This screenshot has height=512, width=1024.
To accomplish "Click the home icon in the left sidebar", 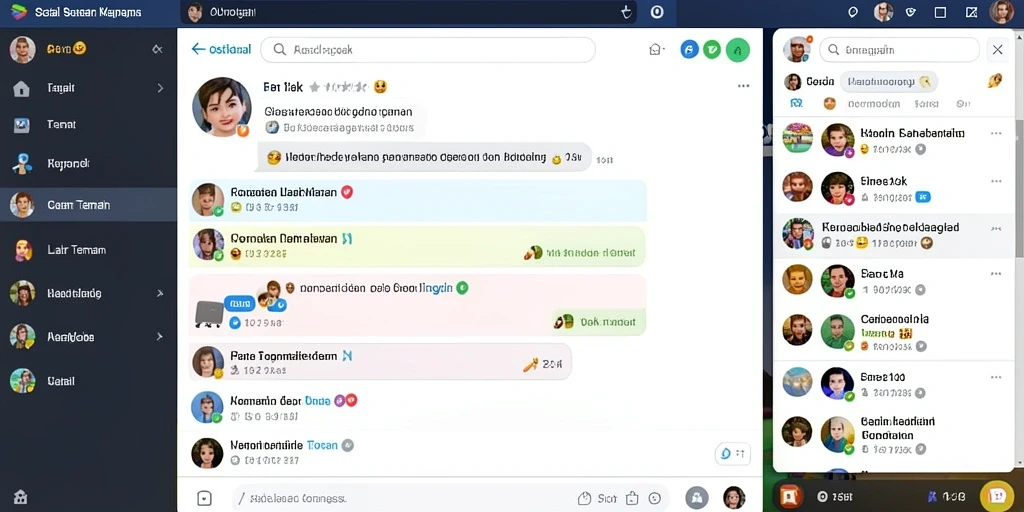I will [22, 88].
